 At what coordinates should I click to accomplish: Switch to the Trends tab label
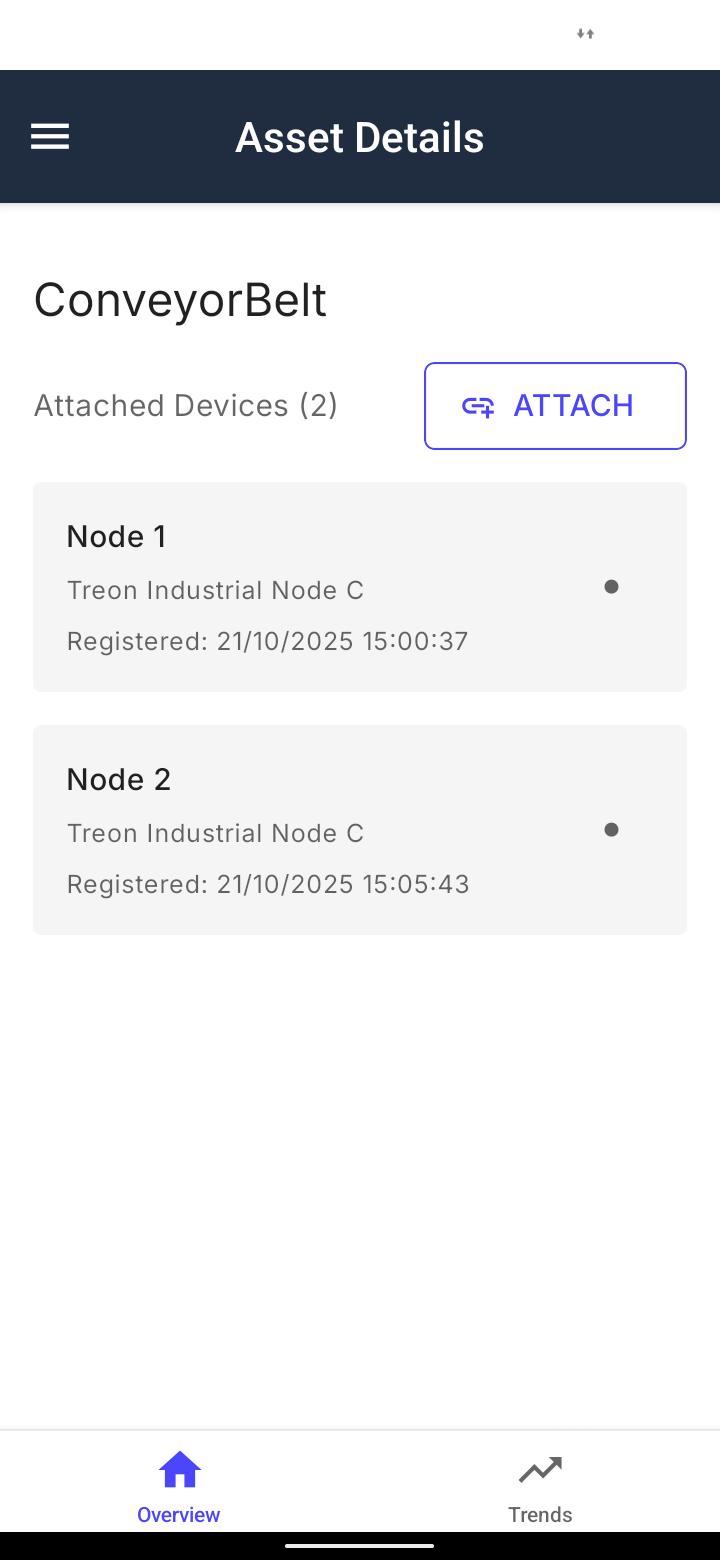tap(540, 1514)
